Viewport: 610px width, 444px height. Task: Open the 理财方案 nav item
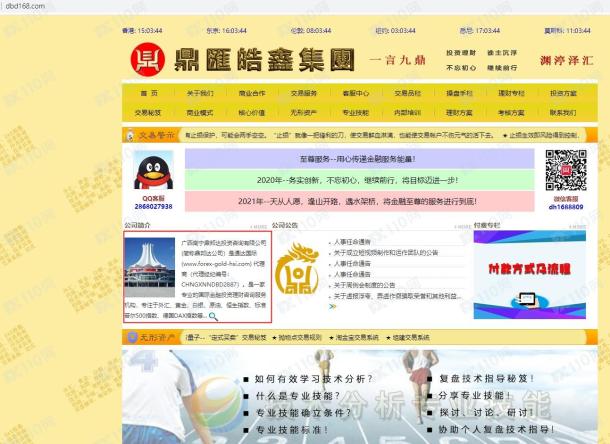(x=459, y=112)
